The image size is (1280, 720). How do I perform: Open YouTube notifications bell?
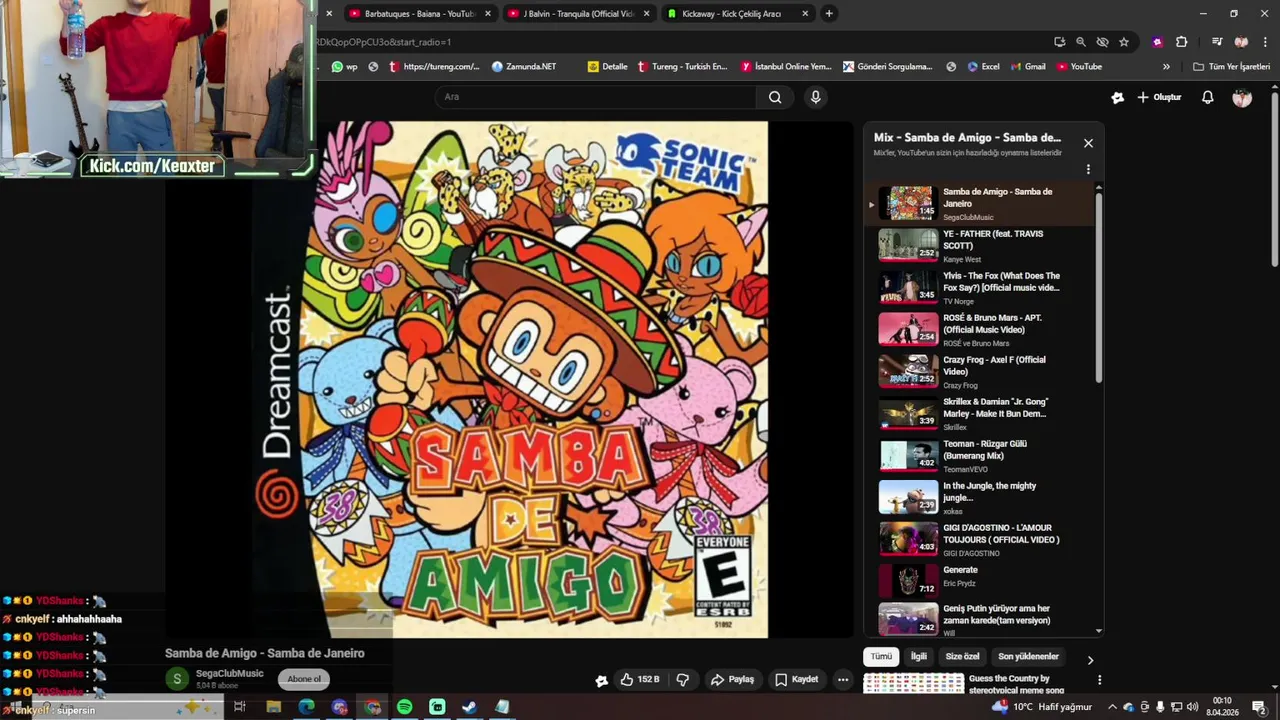[1207, 97]
